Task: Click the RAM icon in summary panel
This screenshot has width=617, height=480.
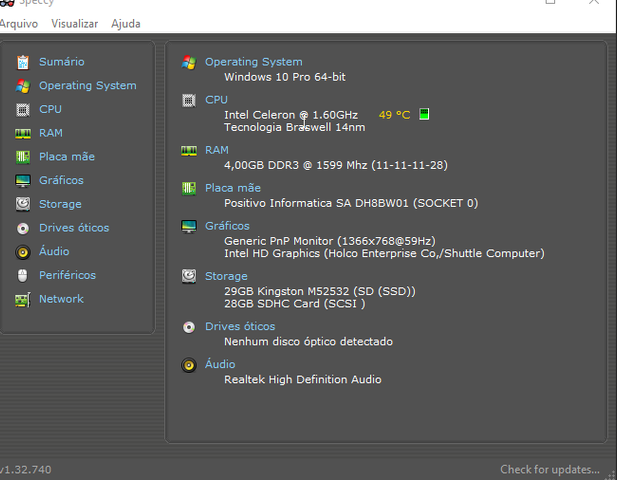Action: click(x=189, y=151)
